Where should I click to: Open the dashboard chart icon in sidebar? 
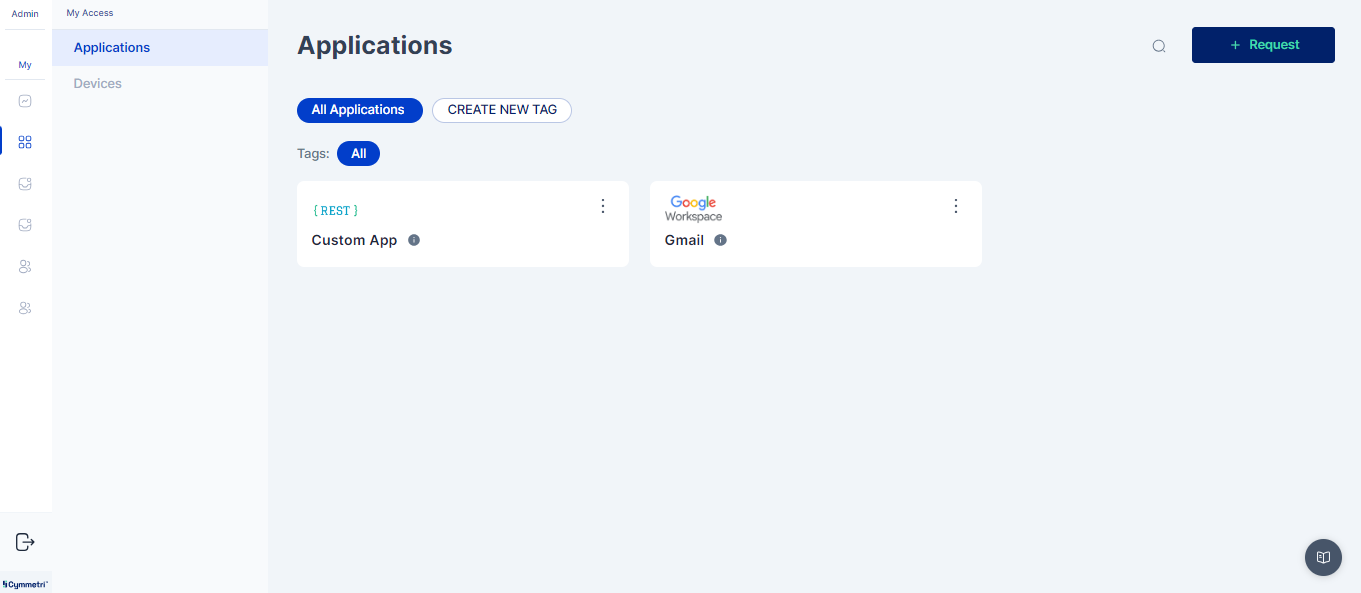pyautogui.click(x=25, y=101)
